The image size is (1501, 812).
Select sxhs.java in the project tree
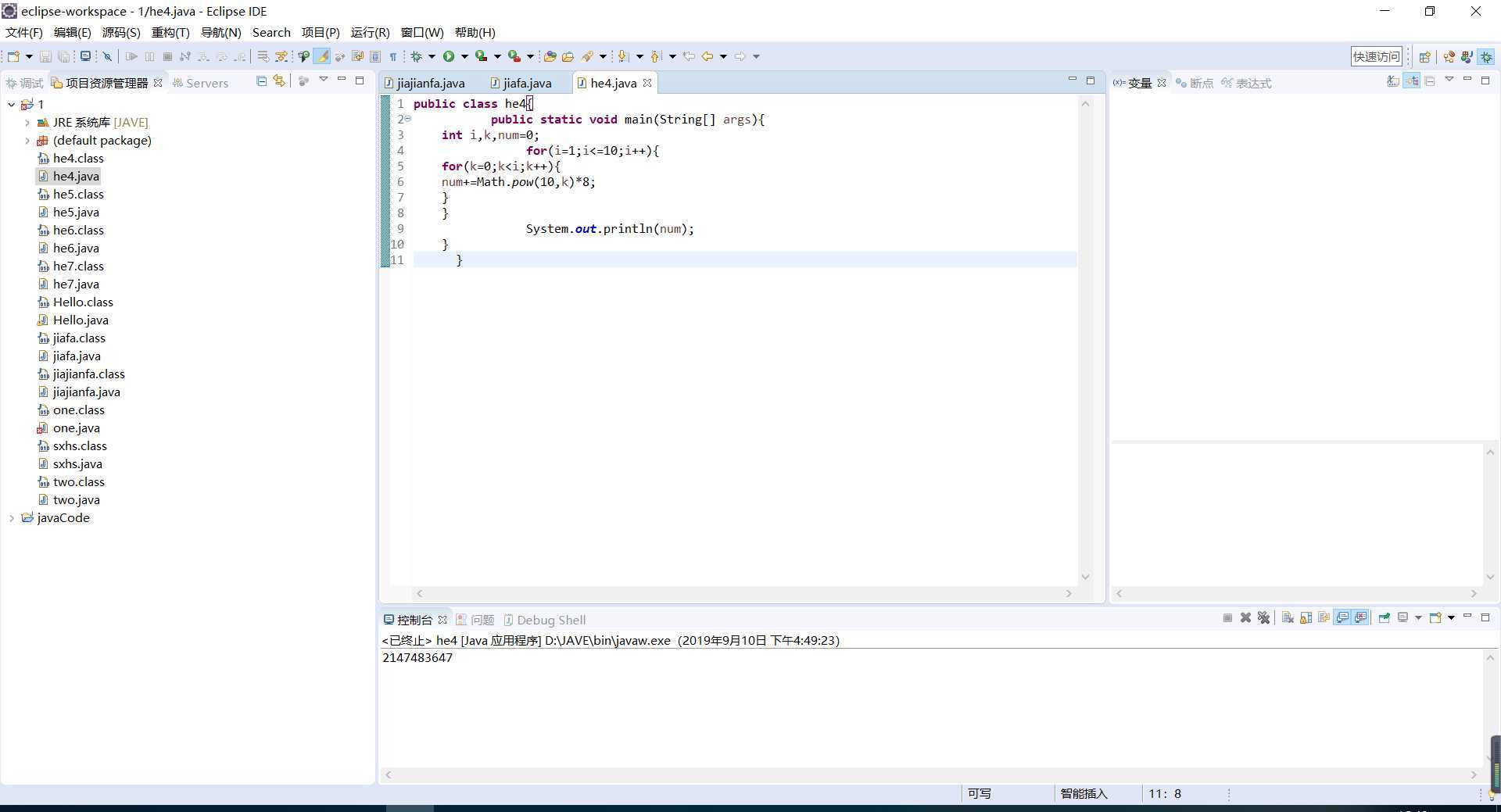click(x=77, y=463)
